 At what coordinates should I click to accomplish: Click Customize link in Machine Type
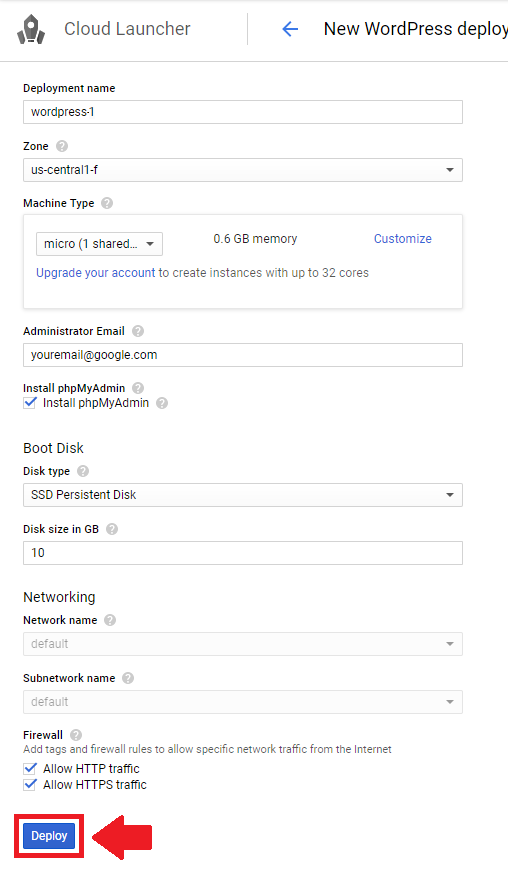[403, 239]
